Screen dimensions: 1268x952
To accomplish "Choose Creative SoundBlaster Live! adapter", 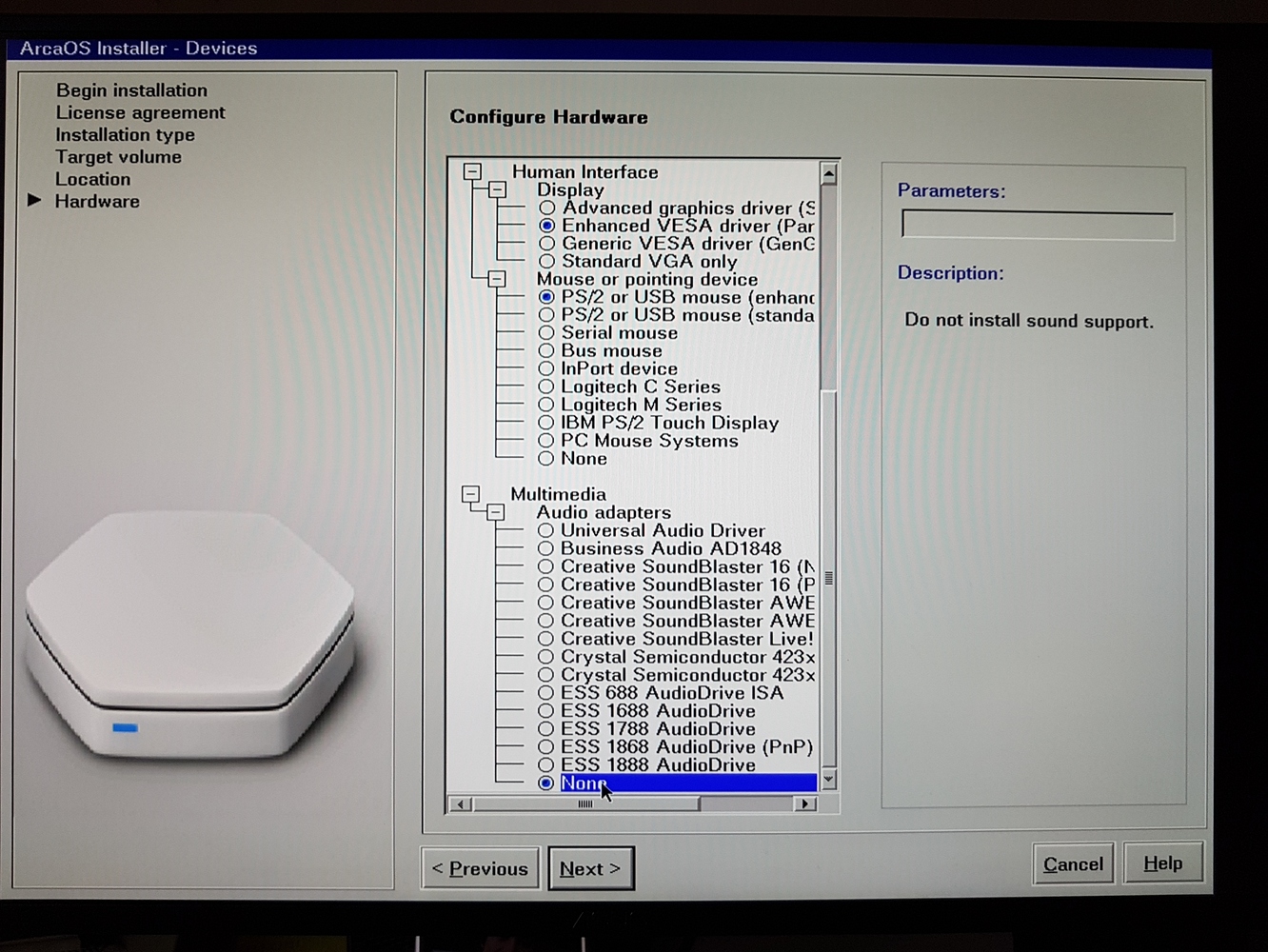I will point(545,639).
